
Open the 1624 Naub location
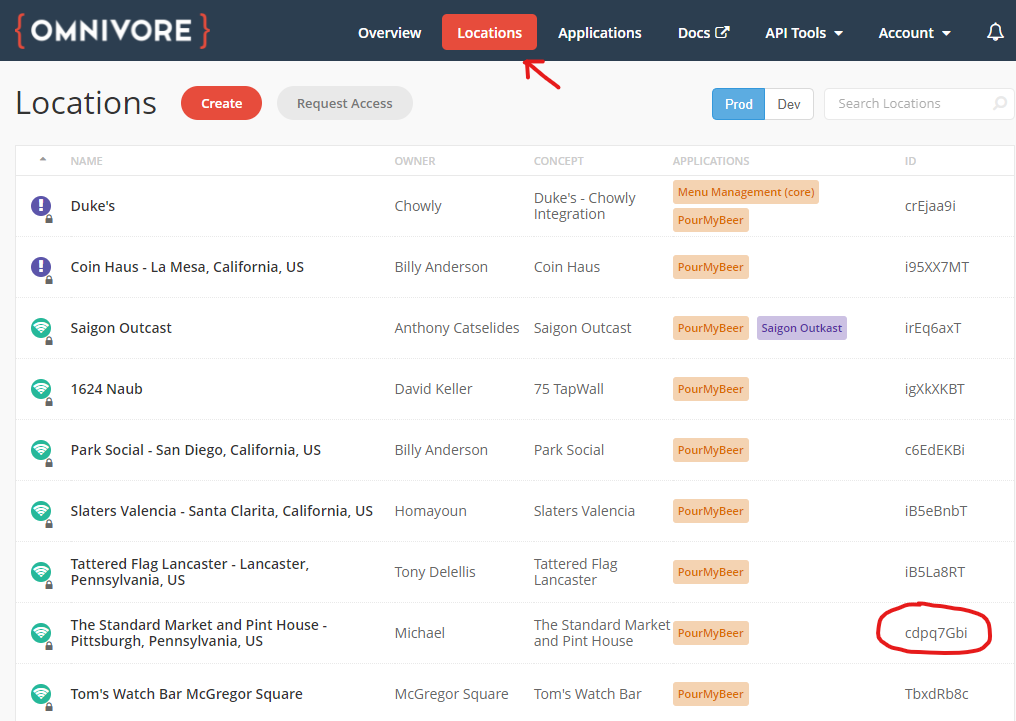coord(106,389)
